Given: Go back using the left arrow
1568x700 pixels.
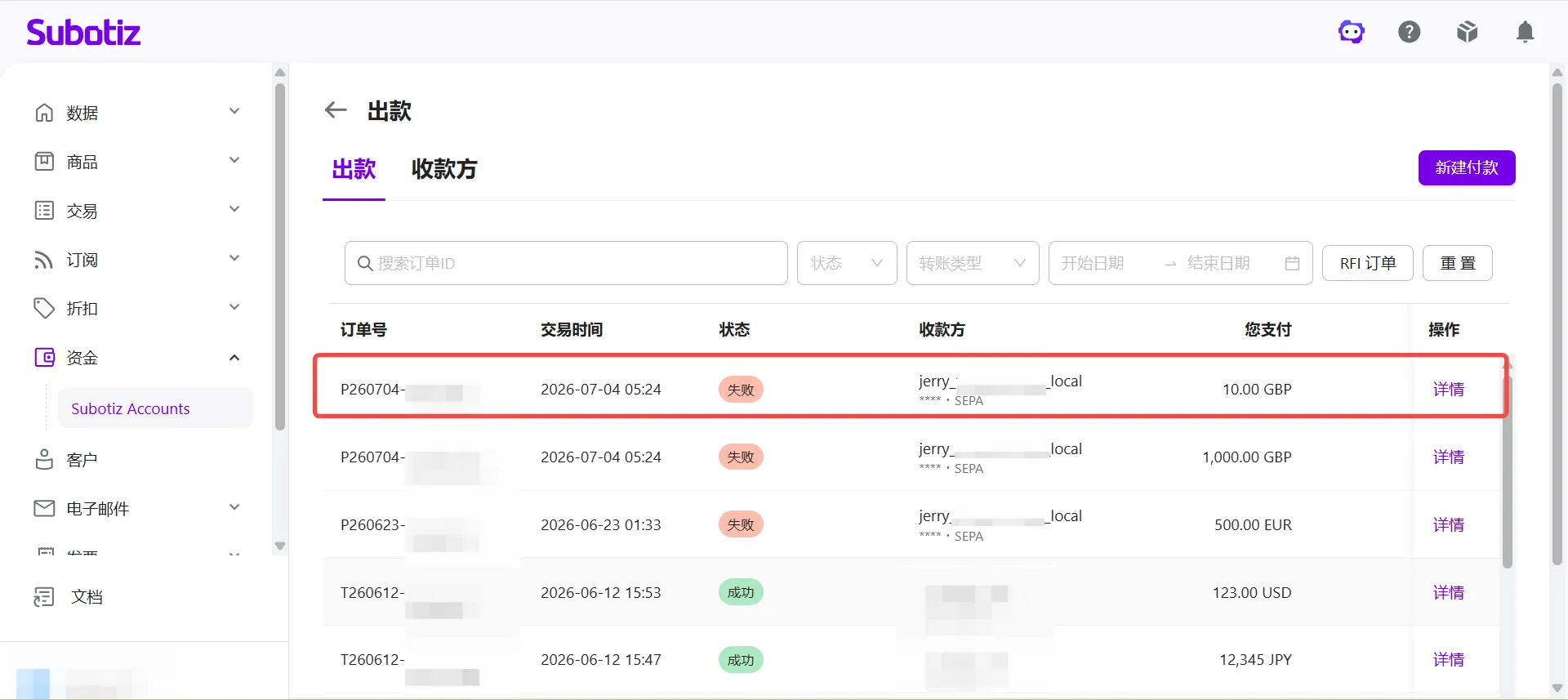Looking at the screenshot, I should click(336, 110).
